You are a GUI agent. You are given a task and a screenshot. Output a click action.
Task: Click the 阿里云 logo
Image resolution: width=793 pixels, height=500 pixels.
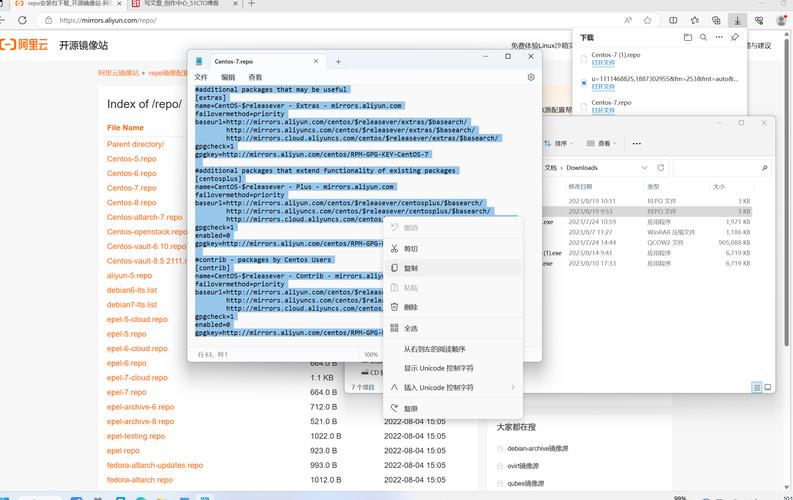coord(24,44)
